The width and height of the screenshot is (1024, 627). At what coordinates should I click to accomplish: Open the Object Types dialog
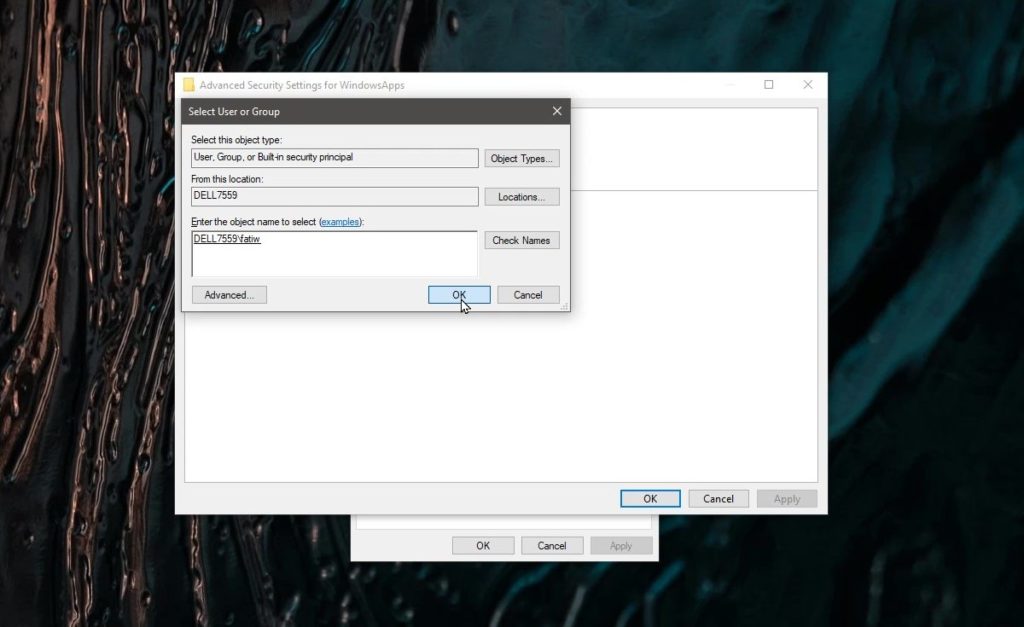point(521,157)
